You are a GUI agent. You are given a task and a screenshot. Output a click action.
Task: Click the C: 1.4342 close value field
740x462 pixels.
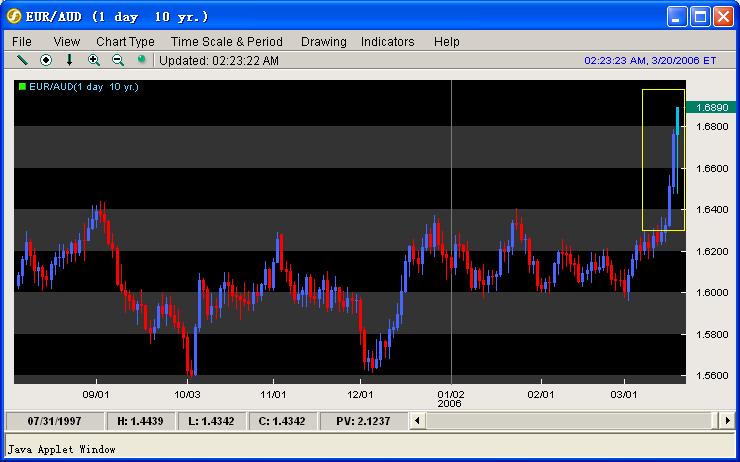282,421
